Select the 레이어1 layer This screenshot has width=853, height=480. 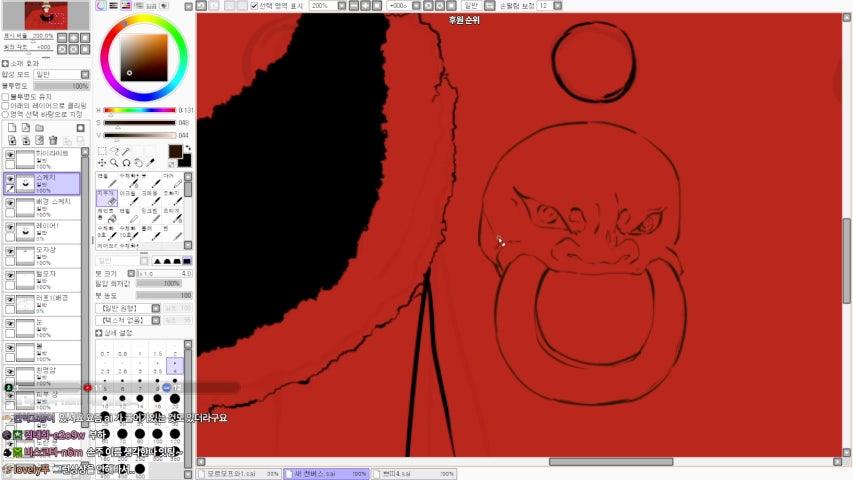click(42, 232)
